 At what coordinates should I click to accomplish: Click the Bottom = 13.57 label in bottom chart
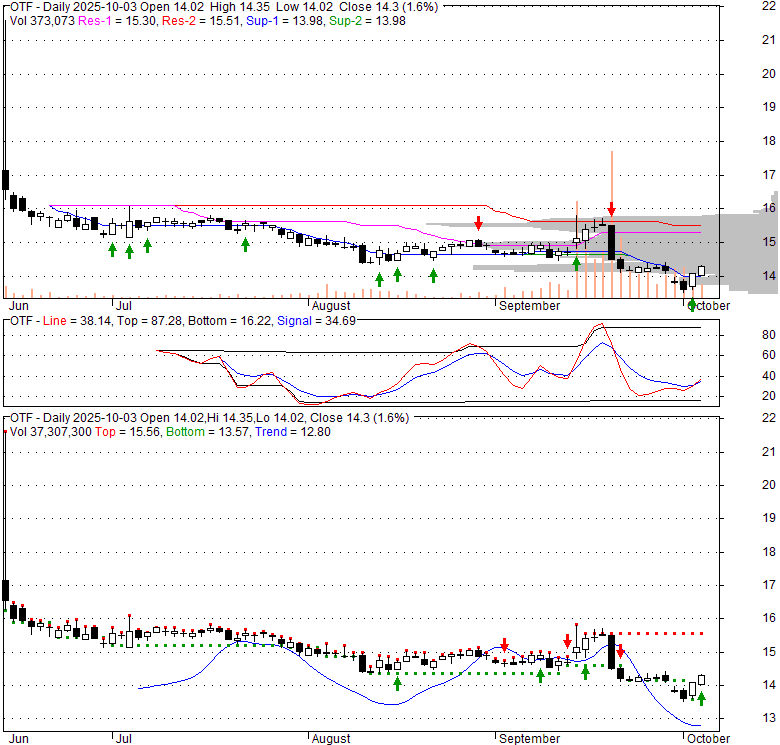click(207, 432)
